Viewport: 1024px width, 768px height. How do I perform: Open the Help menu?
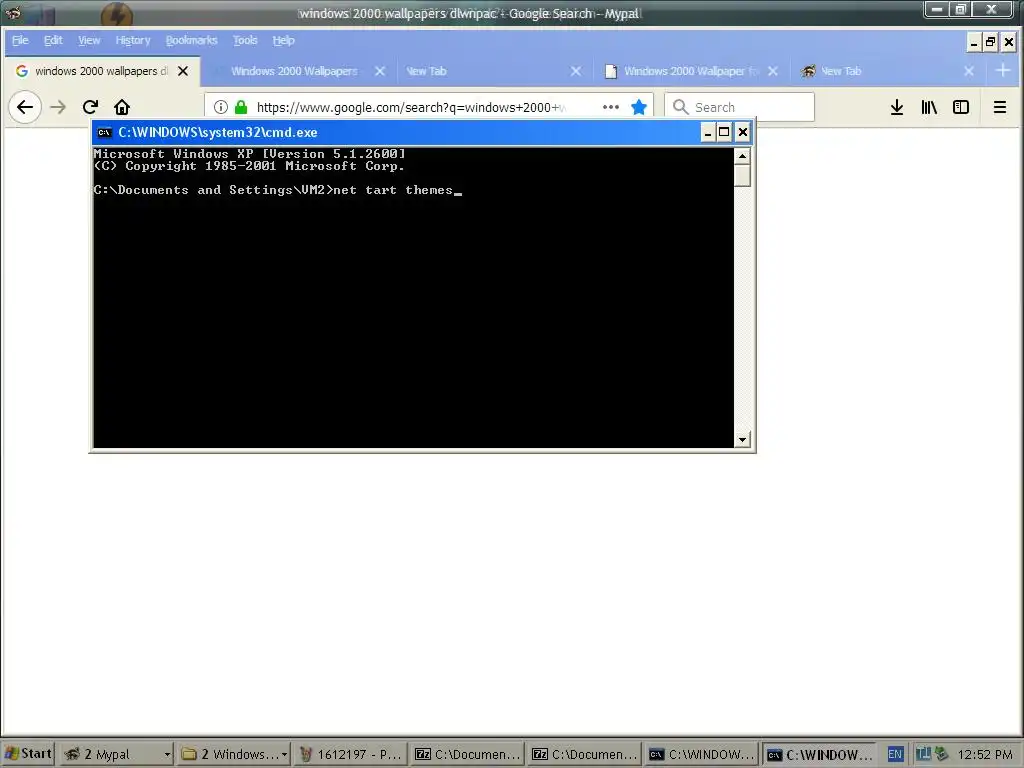(283, 40)
